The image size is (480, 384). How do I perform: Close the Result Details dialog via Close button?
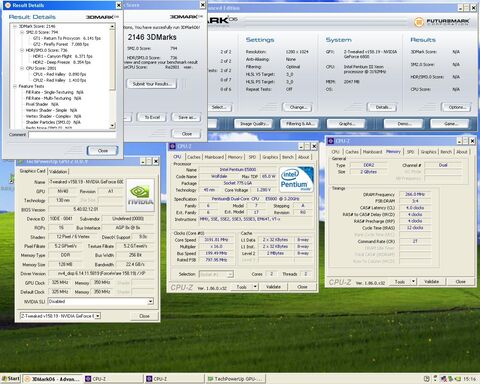(x=103, y=151)
